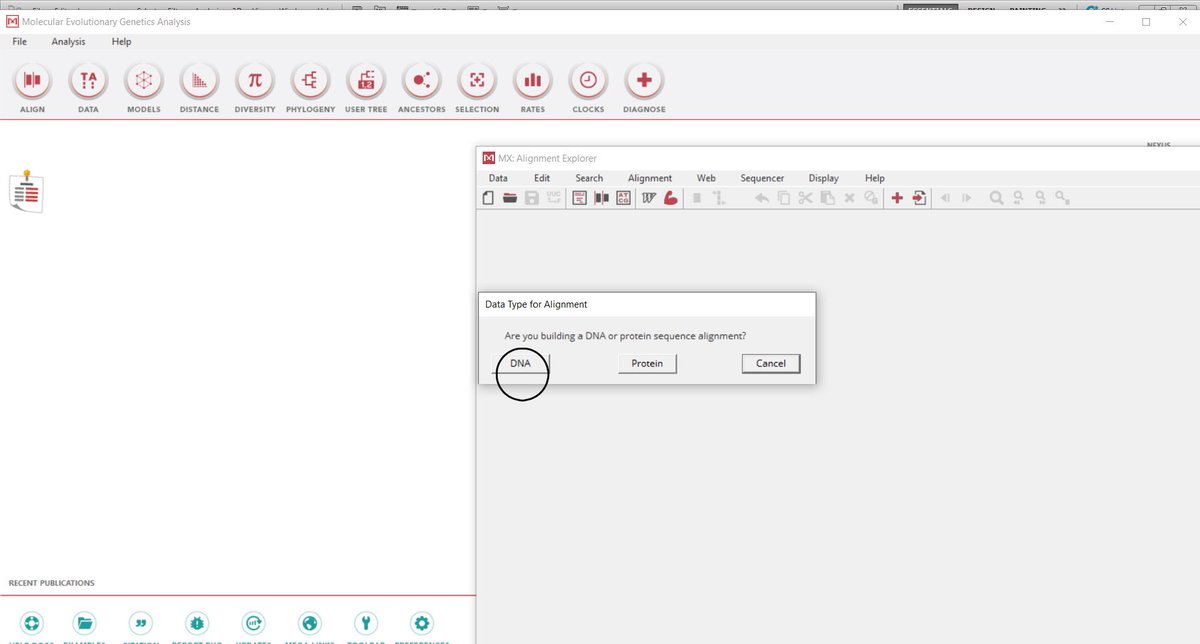Open the MODELS analysis icon

point(144,81)
